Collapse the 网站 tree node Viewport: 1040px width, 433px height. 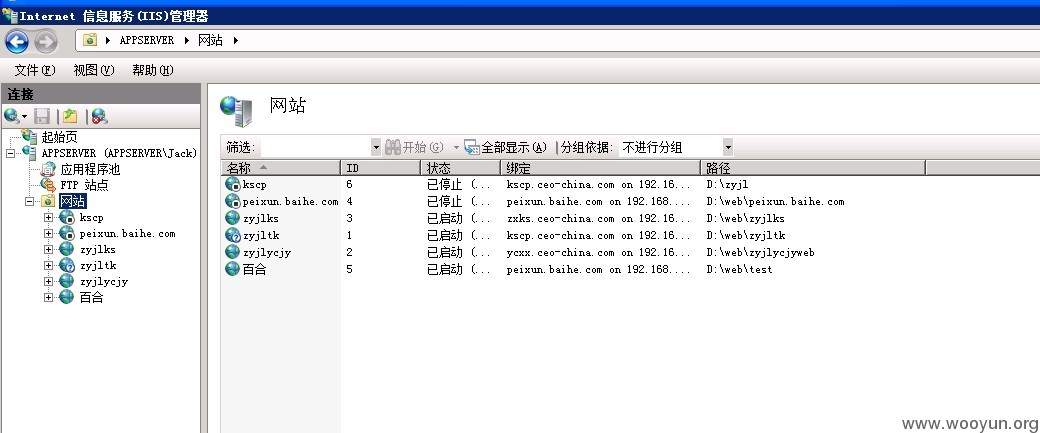point(29,201)
